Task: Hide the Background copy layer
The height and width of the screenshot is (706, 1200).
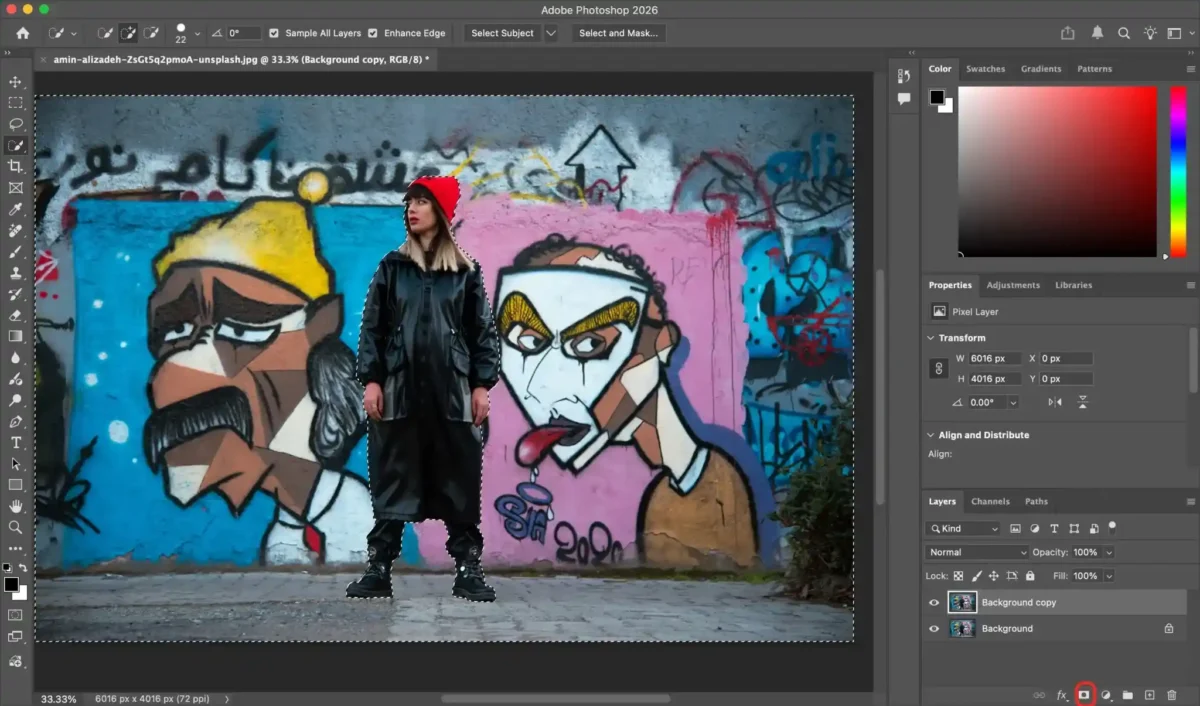Action: pyautogui.click(x=934, y=603)
